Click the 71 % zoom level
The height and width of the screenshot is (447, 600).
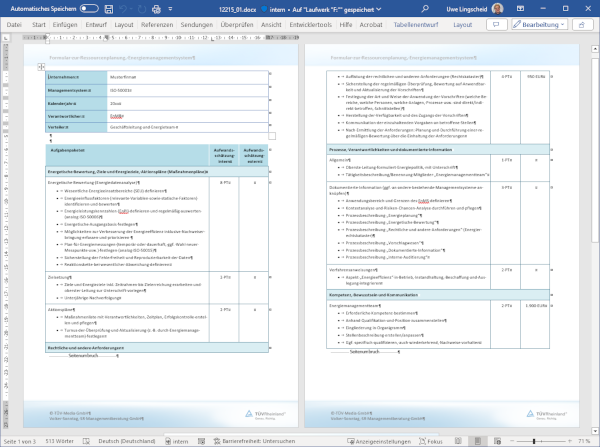(586, 440)
